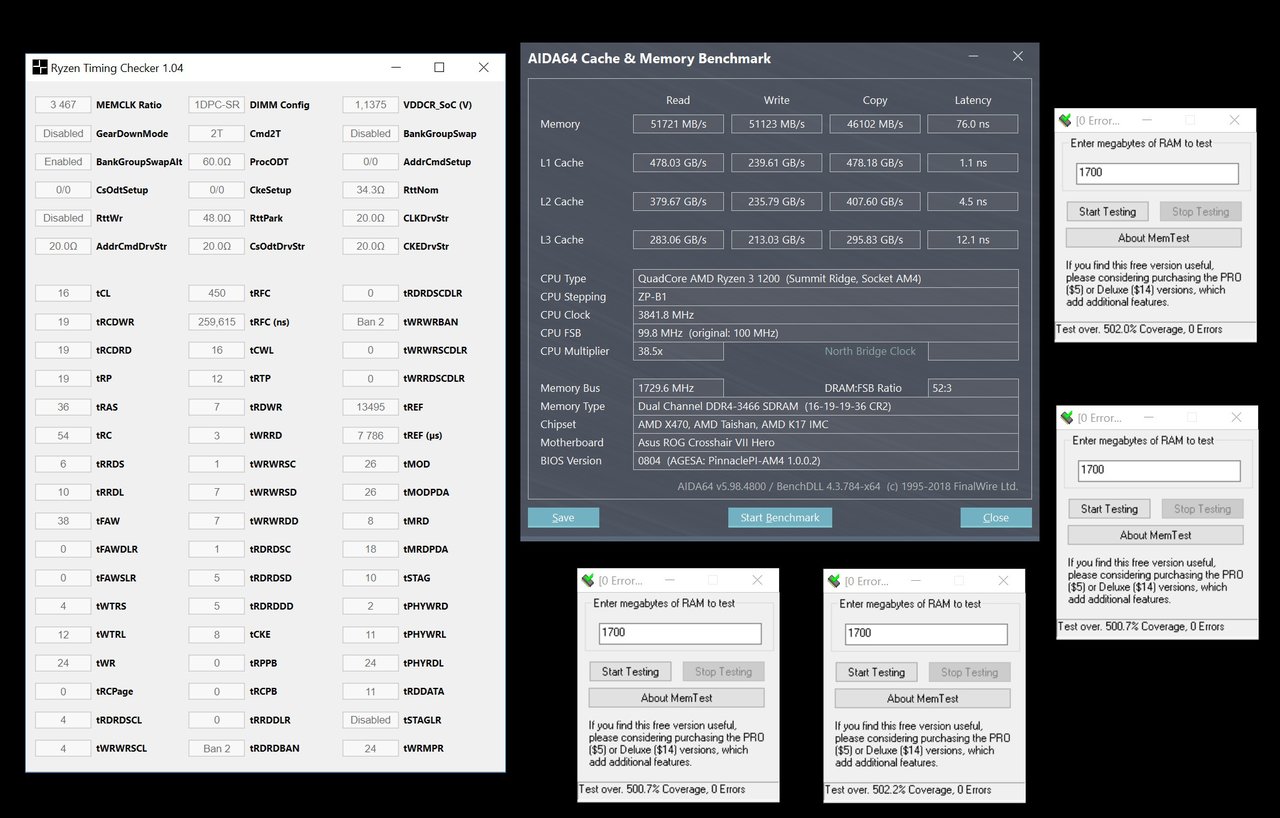Screen dimensions: 1280x818
Task: Click the tRDRDBAN field showing Ban 2
Action: (x=217, y=748)
